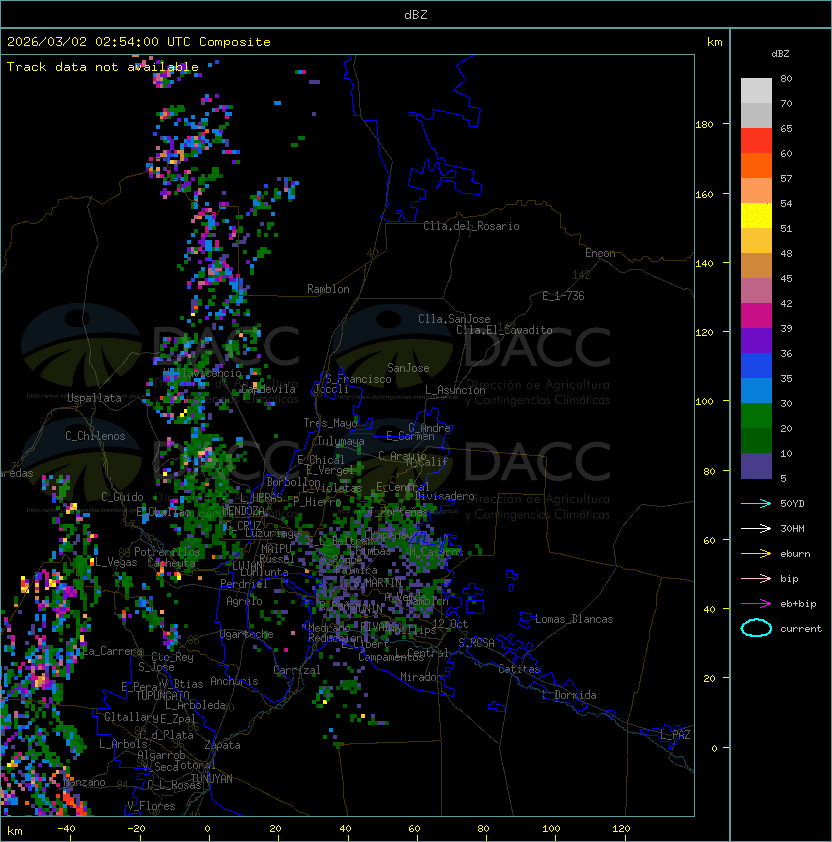Click the 'Divisadero' map label

[x=444, y=496]
